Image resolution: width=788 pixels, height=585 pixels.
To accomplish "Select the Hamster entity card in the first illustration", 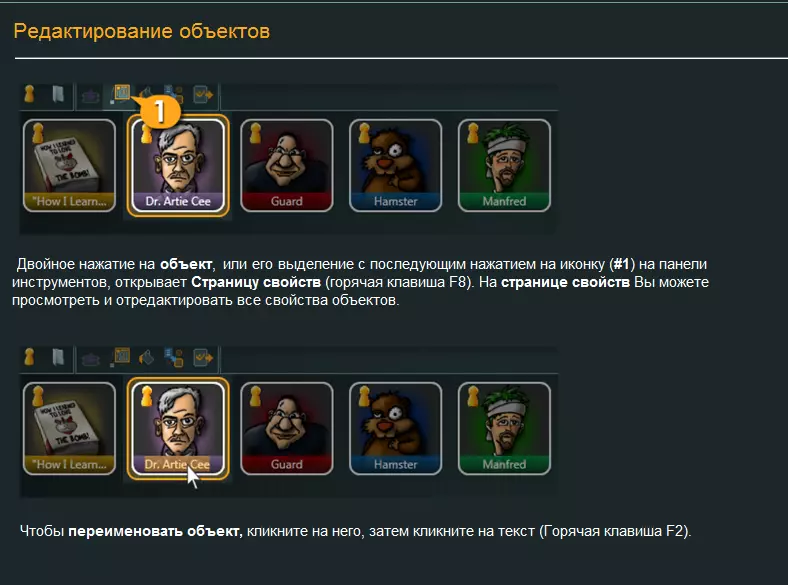I will (396, 165).
